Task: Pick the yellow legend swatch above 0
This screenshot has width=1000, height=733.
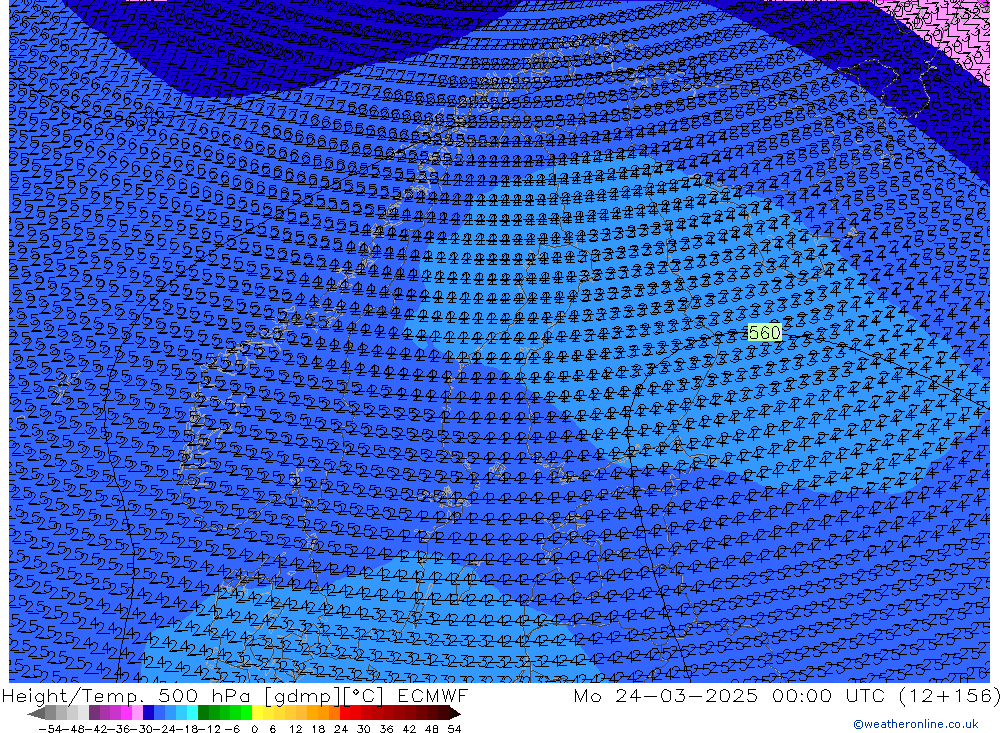Action: (258, 713)
